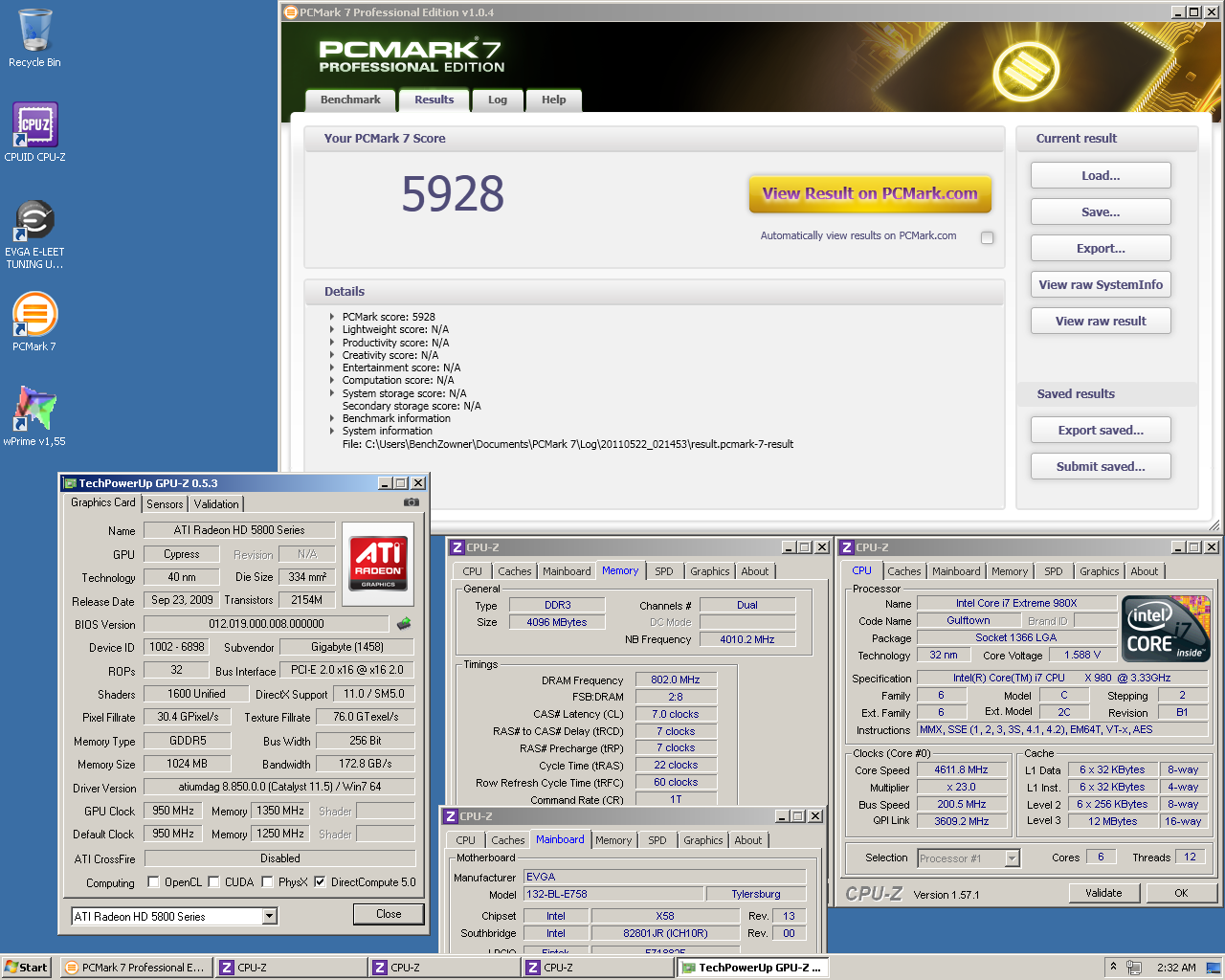Screen dimensions: 1225x980
Task: Open SPD tab in CPU-Z Memory window
Action: coord(664,571)
